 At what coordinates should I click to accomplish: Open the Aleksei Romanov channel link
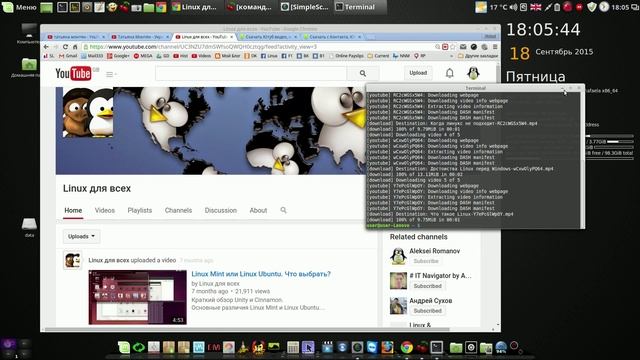434,251
